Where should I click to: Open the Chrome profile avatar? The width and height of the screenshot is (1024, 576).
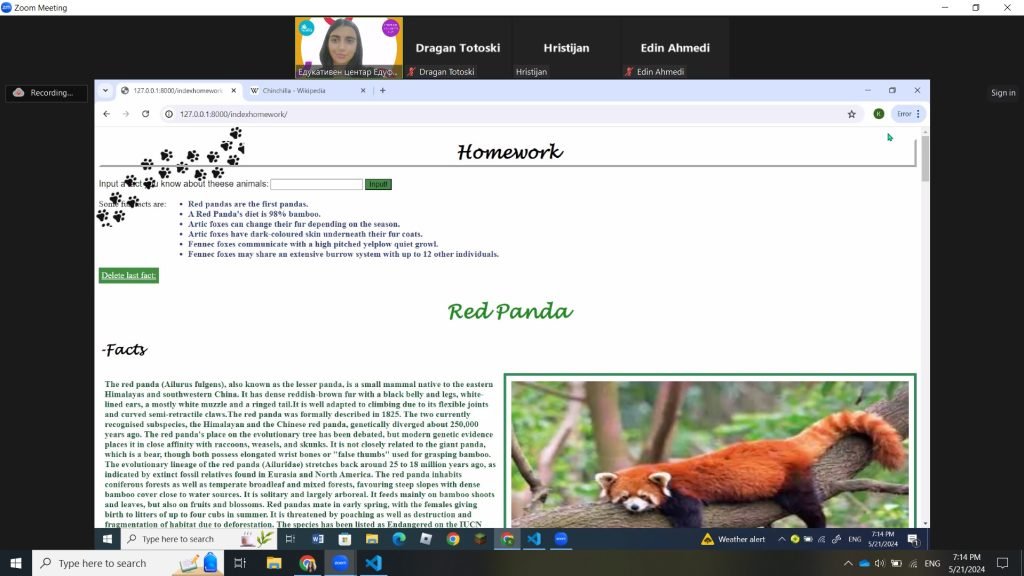click(878, 114)
